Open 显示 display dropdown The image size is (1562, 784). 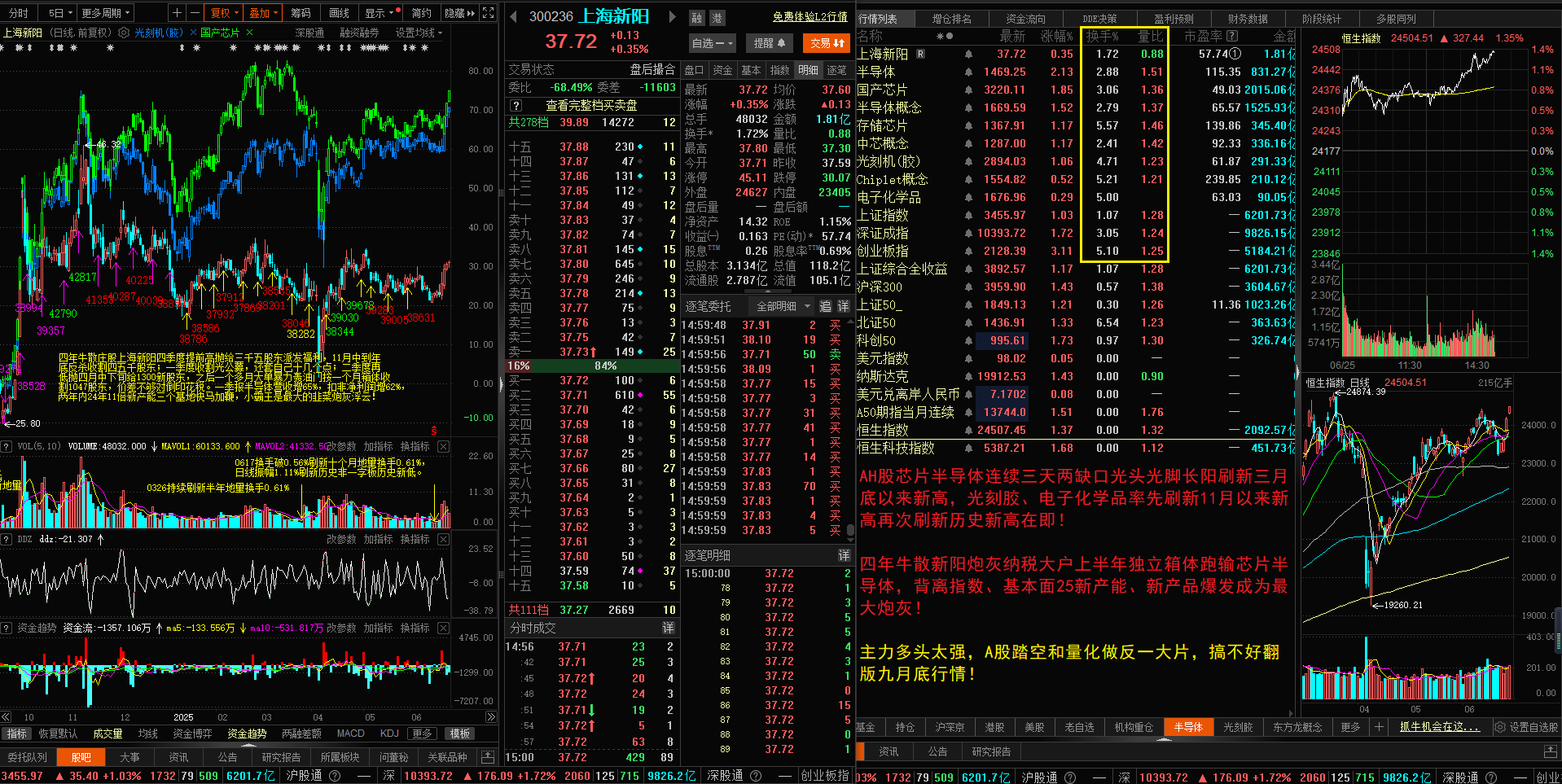pos(380,13)
